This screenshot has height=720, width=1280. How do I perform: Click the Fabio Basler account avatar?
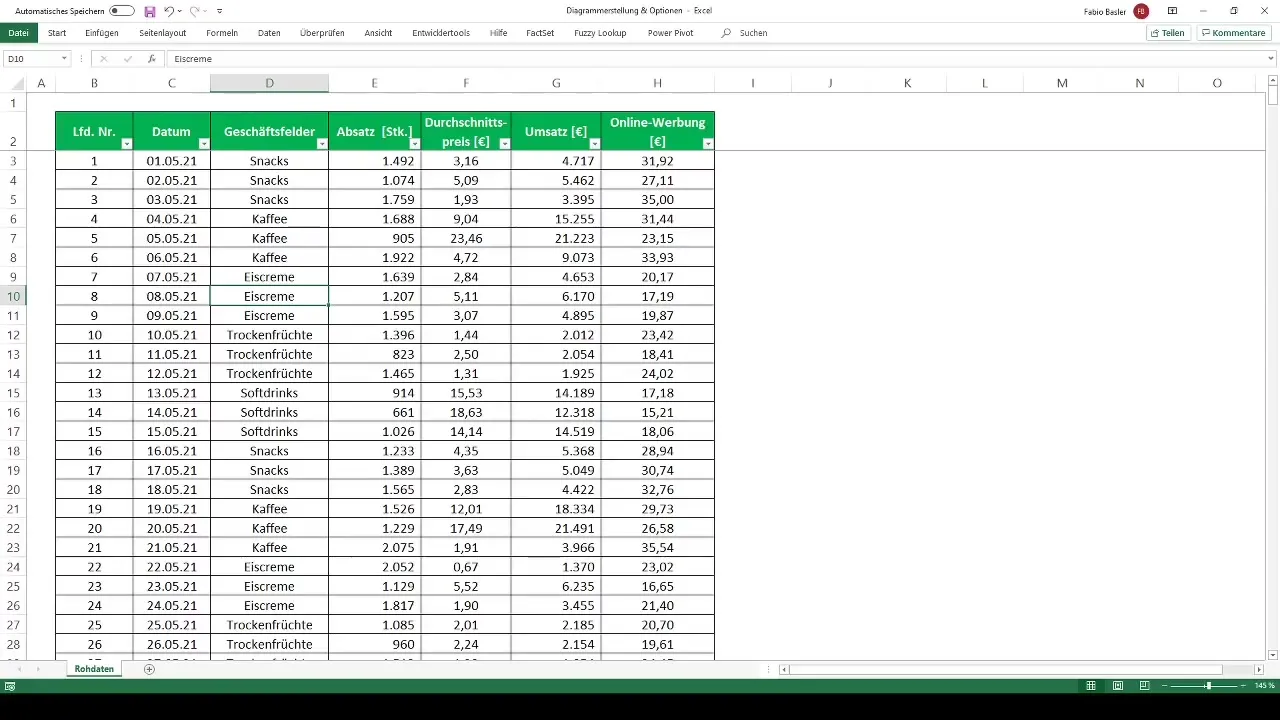[1141, 11]
